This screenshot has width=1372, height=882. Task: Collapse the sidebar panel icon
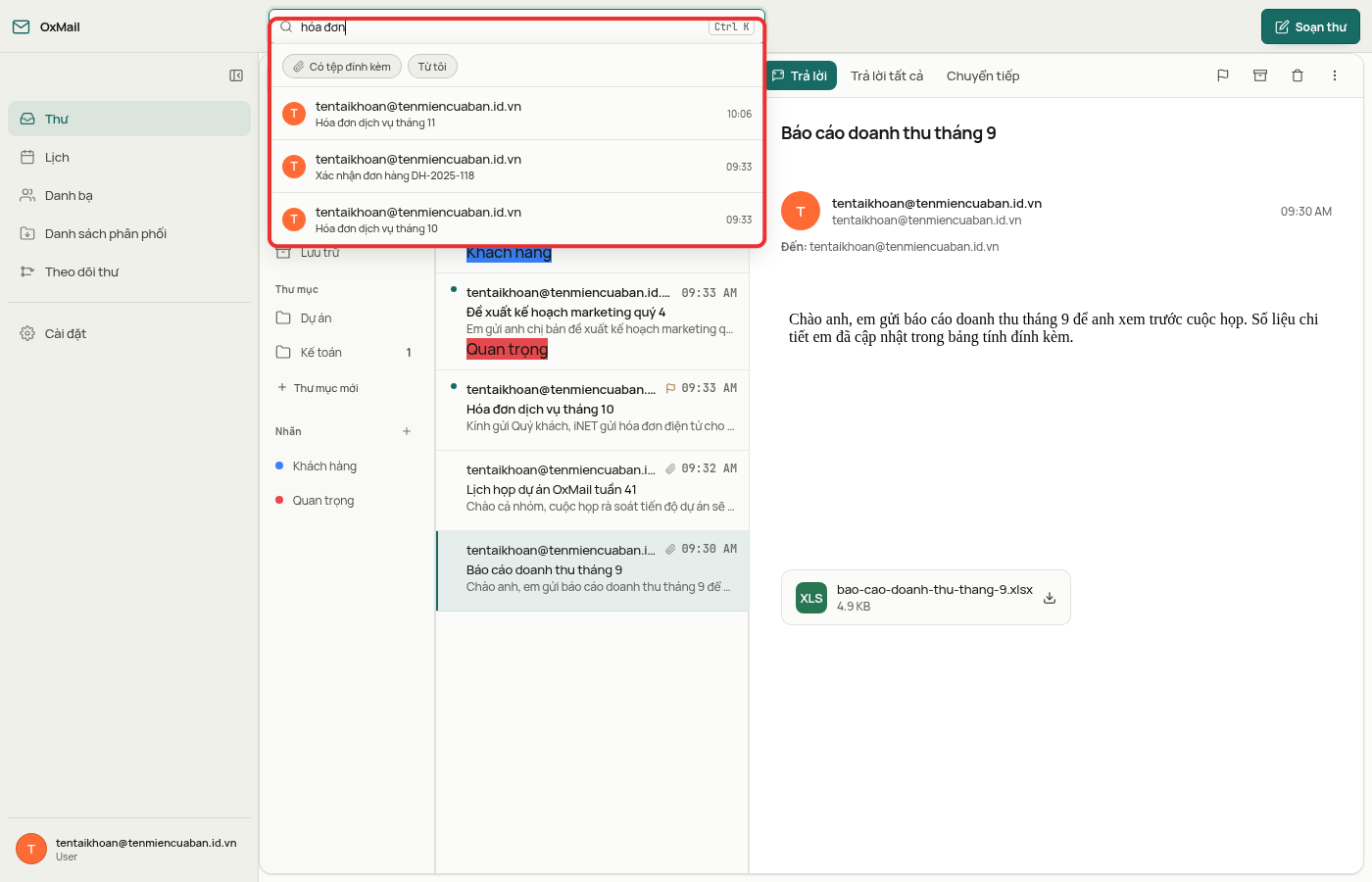pyautogui.click(x=236, y=75)
